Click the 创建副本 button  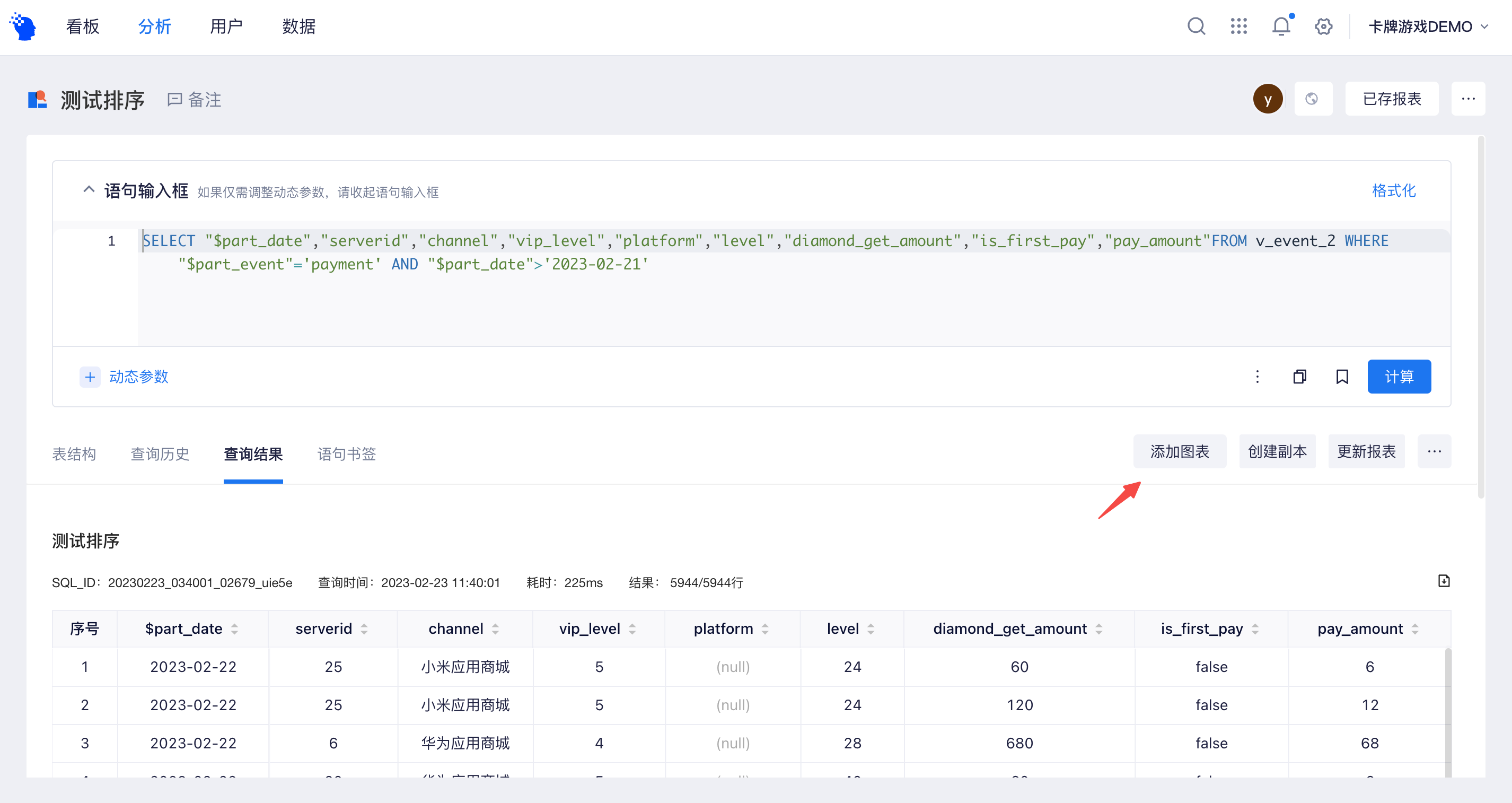coord(1277,451)
